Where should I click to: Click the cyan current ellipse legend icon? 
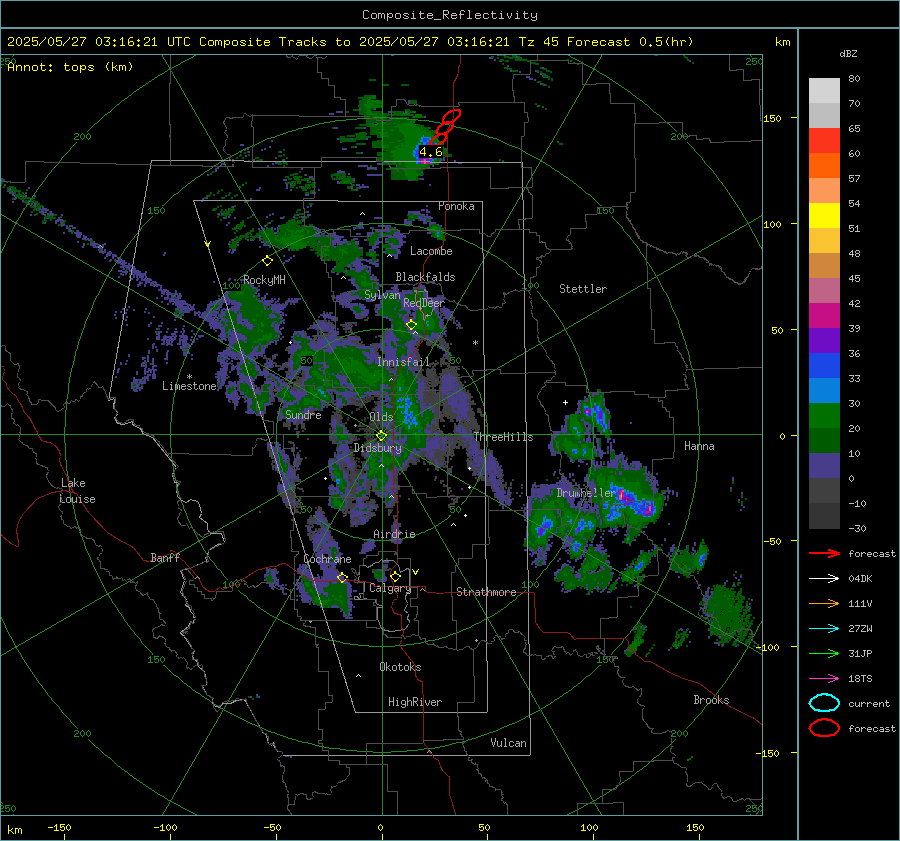click(x=824, y=703)
